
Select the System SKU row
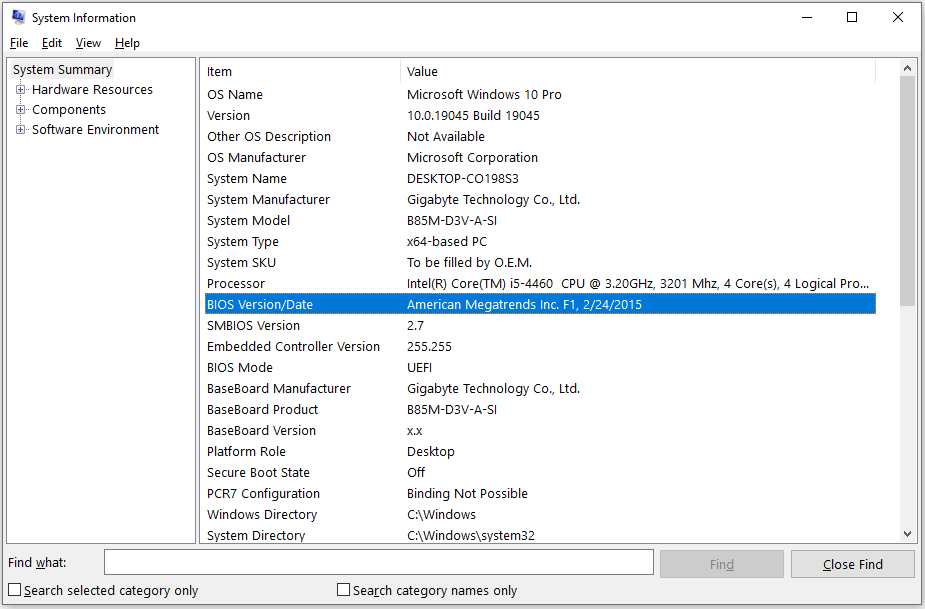[540, 263]
